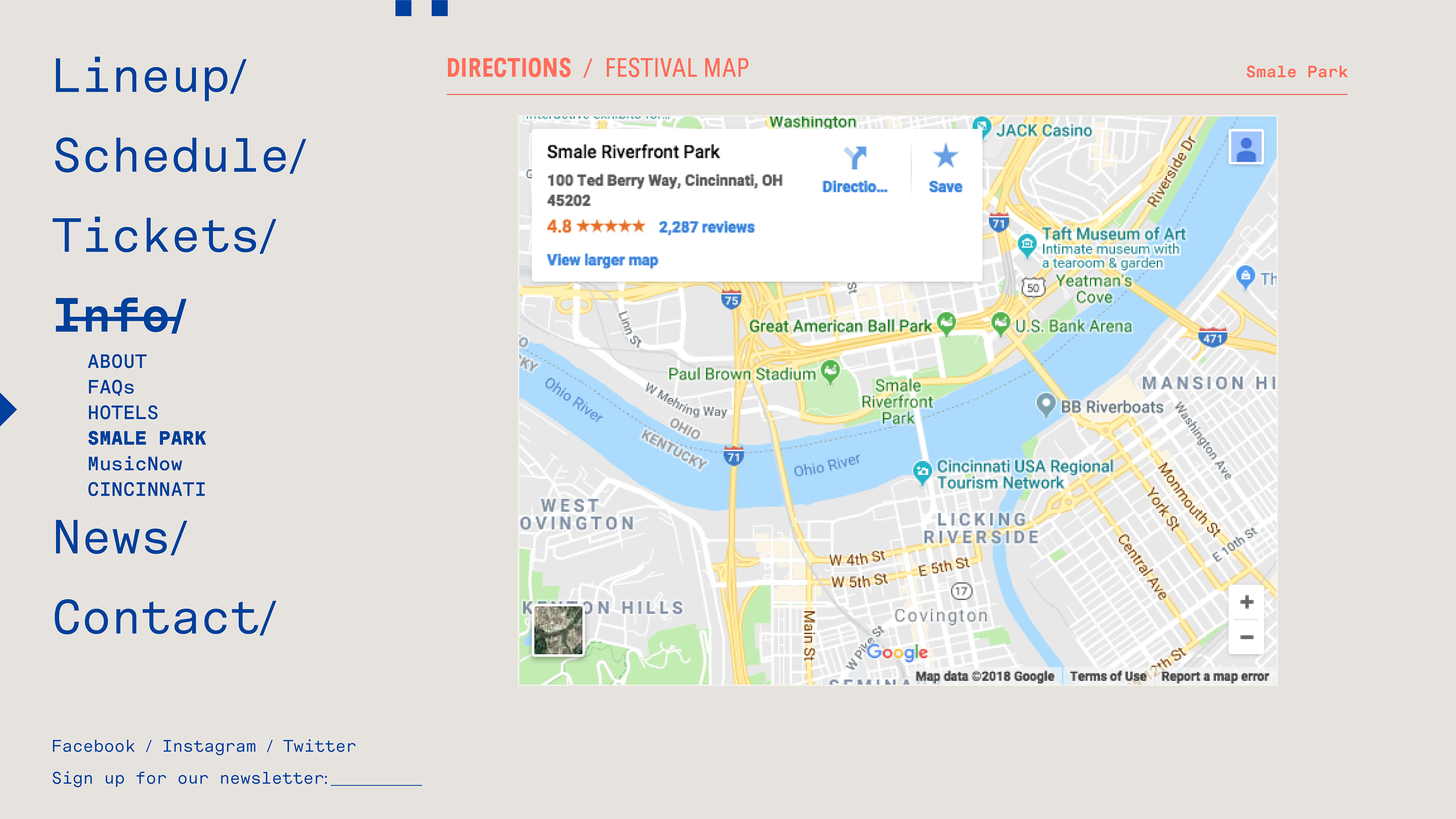Screen dimensions: 1456x819
Task: Toggle satellite view thumbnail on map
Action: [x=558, y=630]
